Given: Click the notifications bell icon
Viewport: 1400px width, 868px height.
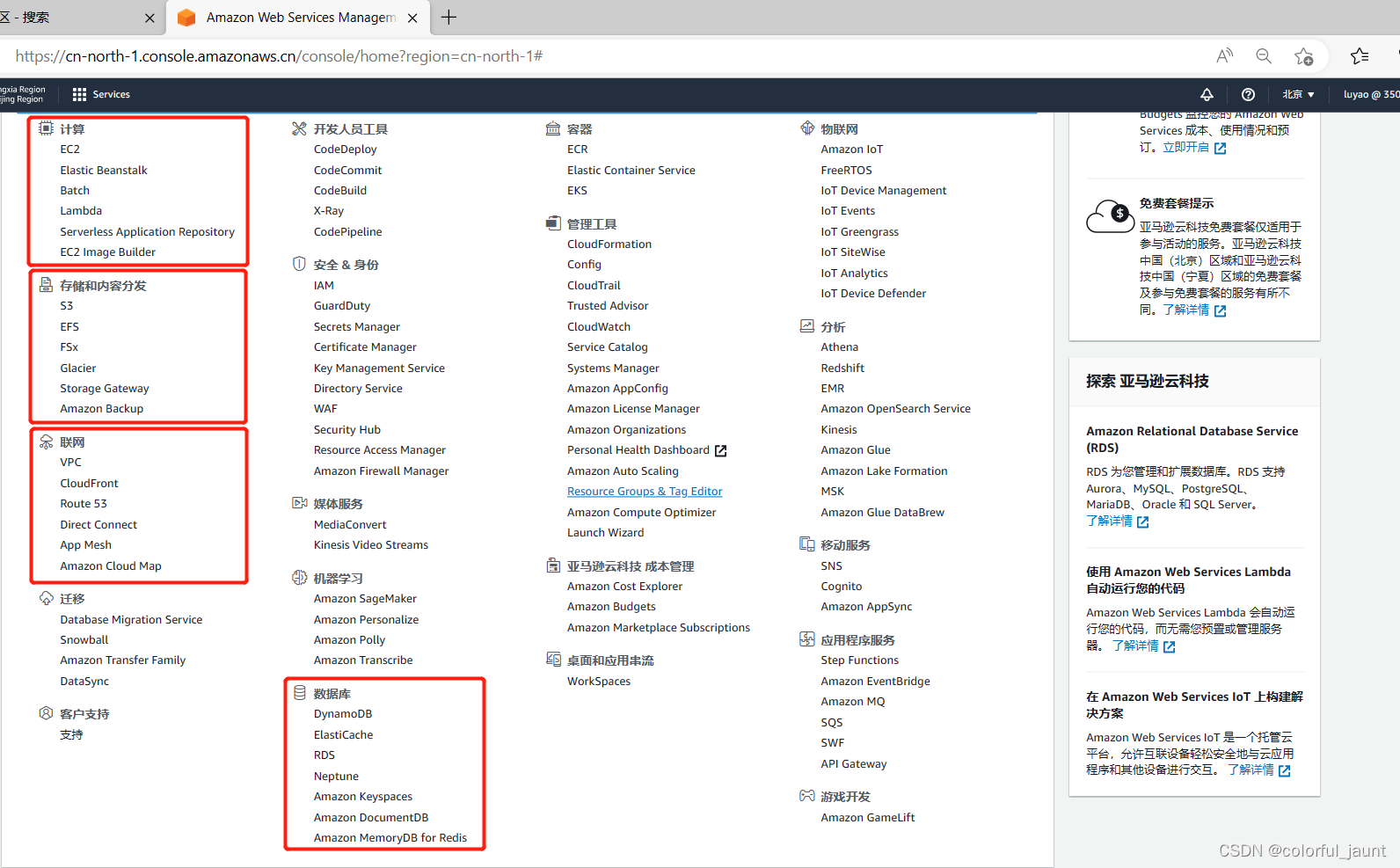Looking at the screenshot, I should [1207, 94].
